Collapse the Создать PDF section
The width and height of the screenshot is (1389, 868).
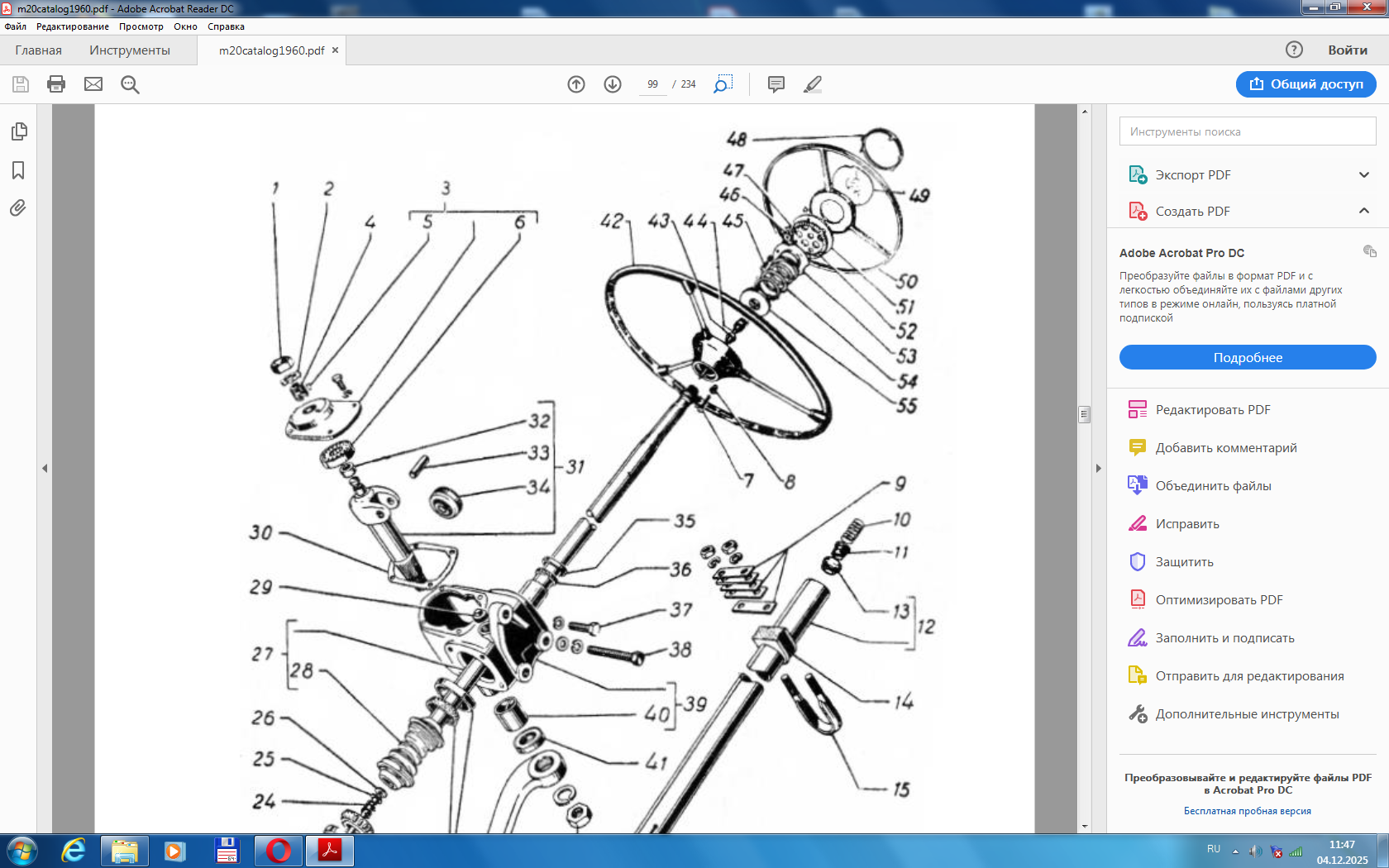1363,211
